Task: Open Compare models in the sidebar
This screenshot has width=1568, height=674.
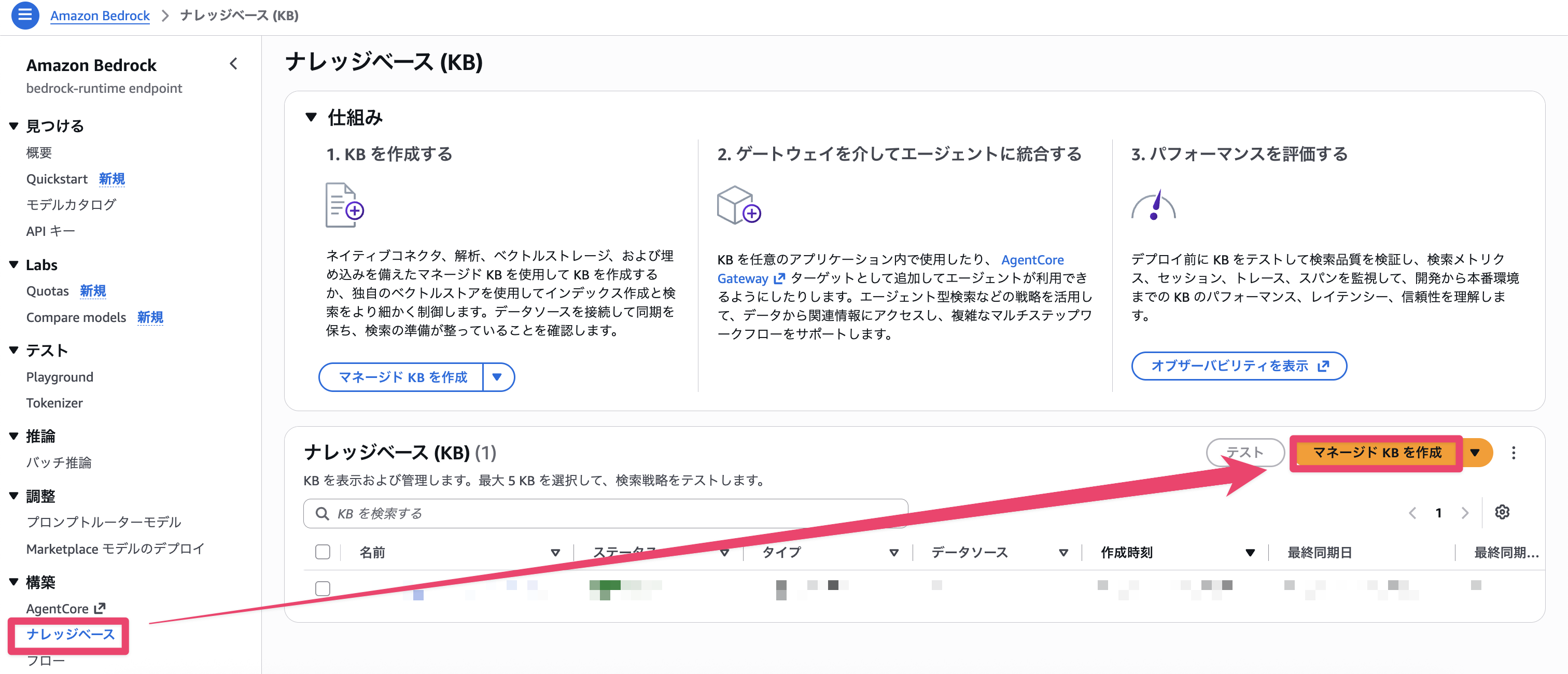Action: click(76, 317)
